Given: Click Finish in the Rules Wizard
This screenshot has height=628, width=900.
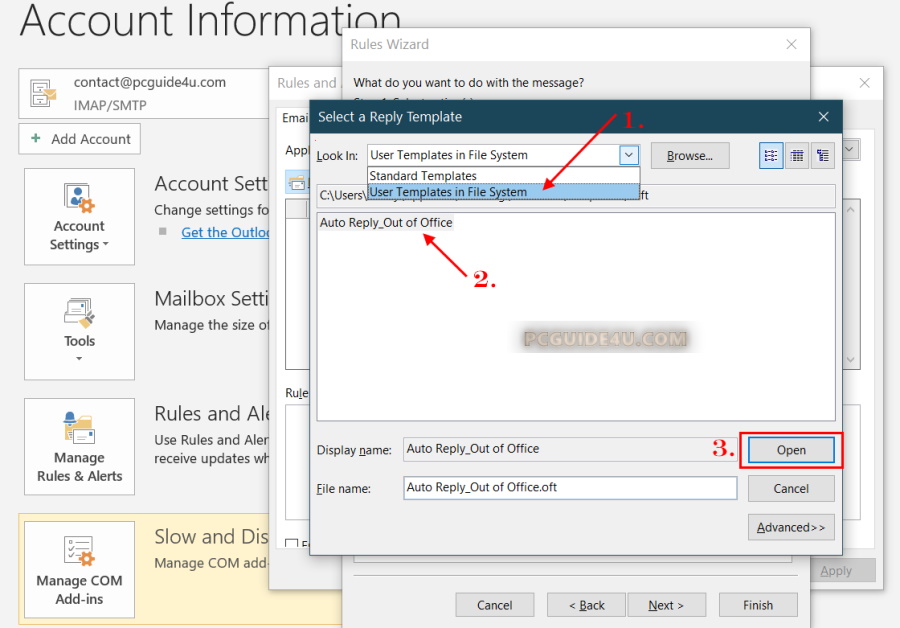Looking at the screenshot, I should click(x=757, y=605).
